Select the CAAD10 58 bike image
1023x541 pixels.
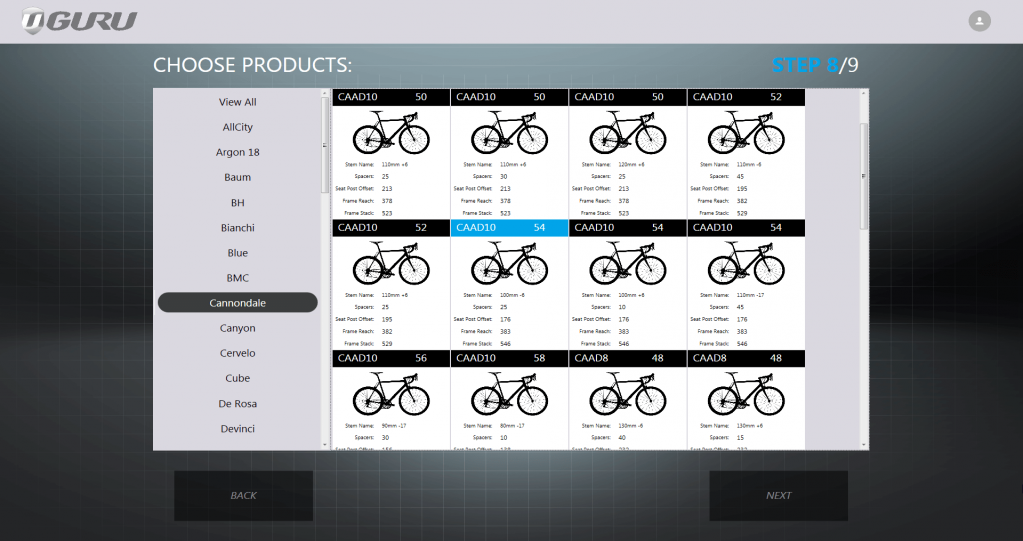click(509, 393)
